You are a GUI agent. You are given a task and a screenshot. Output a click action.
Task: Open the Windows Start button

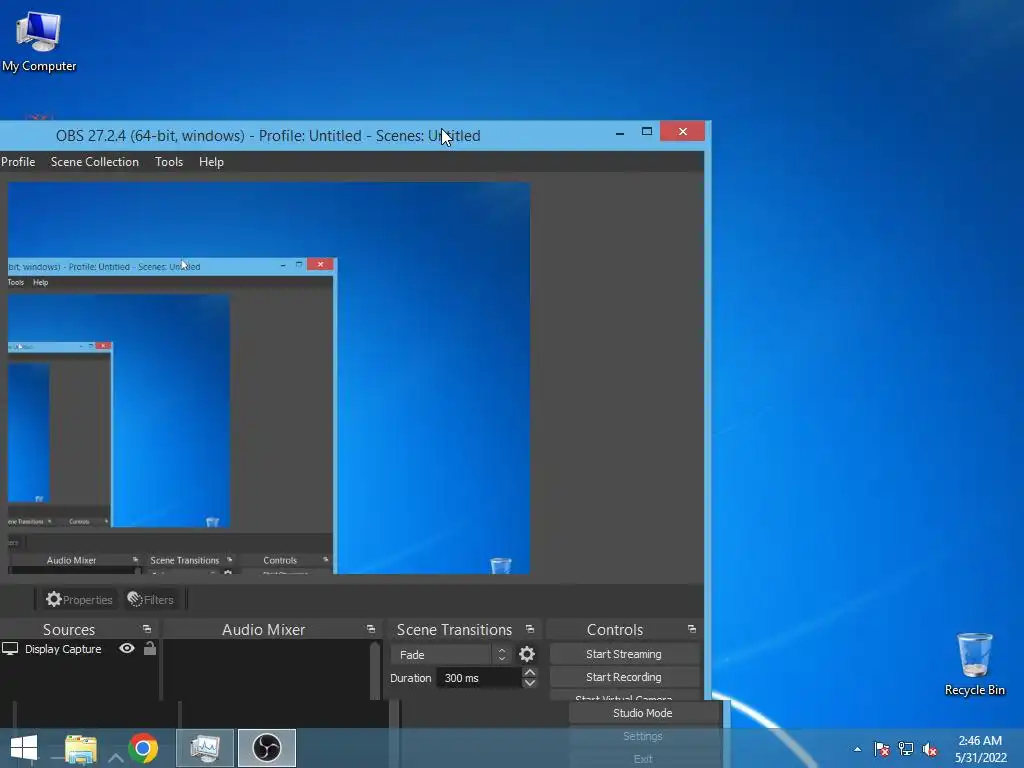[24, 748]
